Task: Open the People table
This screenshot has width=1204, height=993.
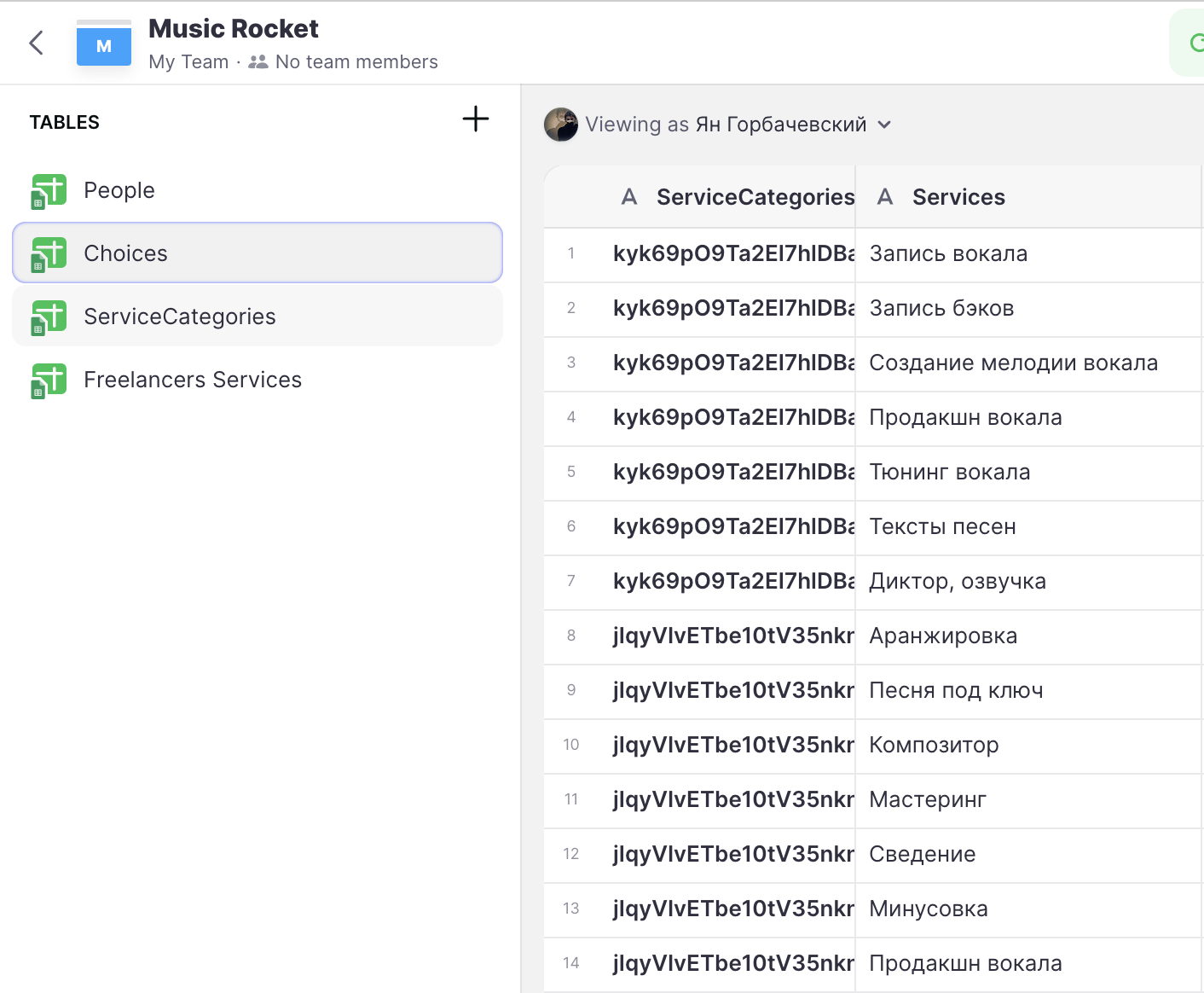Action: tap(258, 190)
